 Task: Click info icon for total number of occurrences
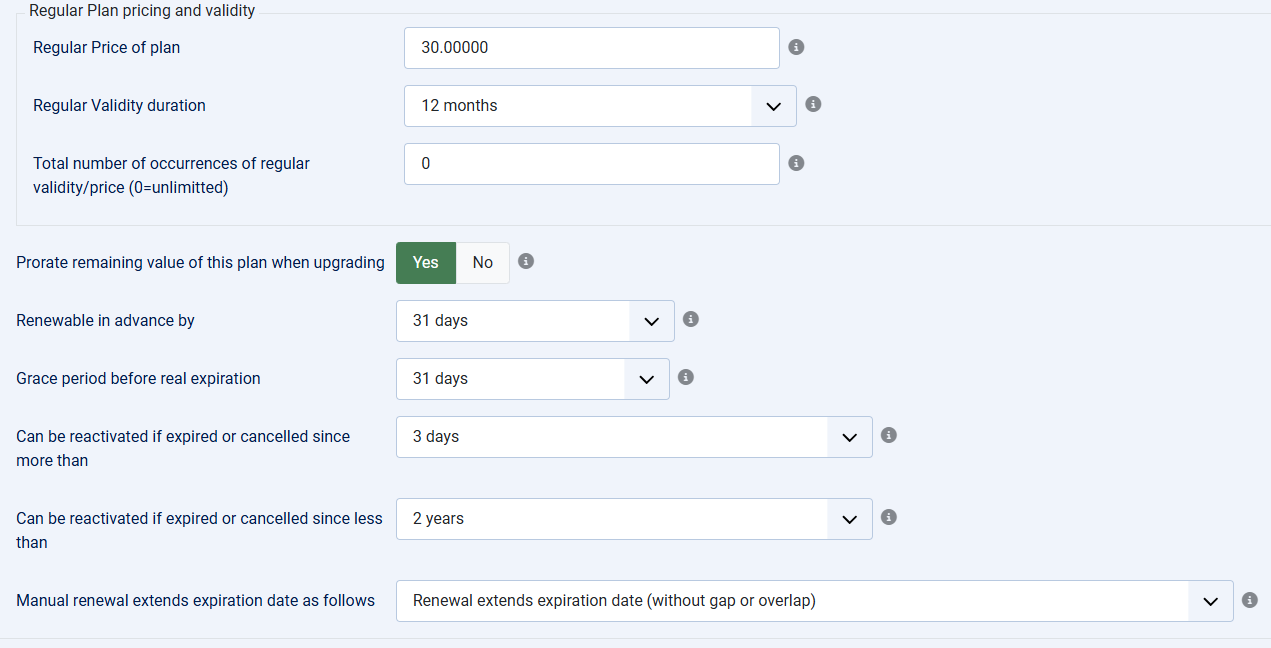(796, 163)
